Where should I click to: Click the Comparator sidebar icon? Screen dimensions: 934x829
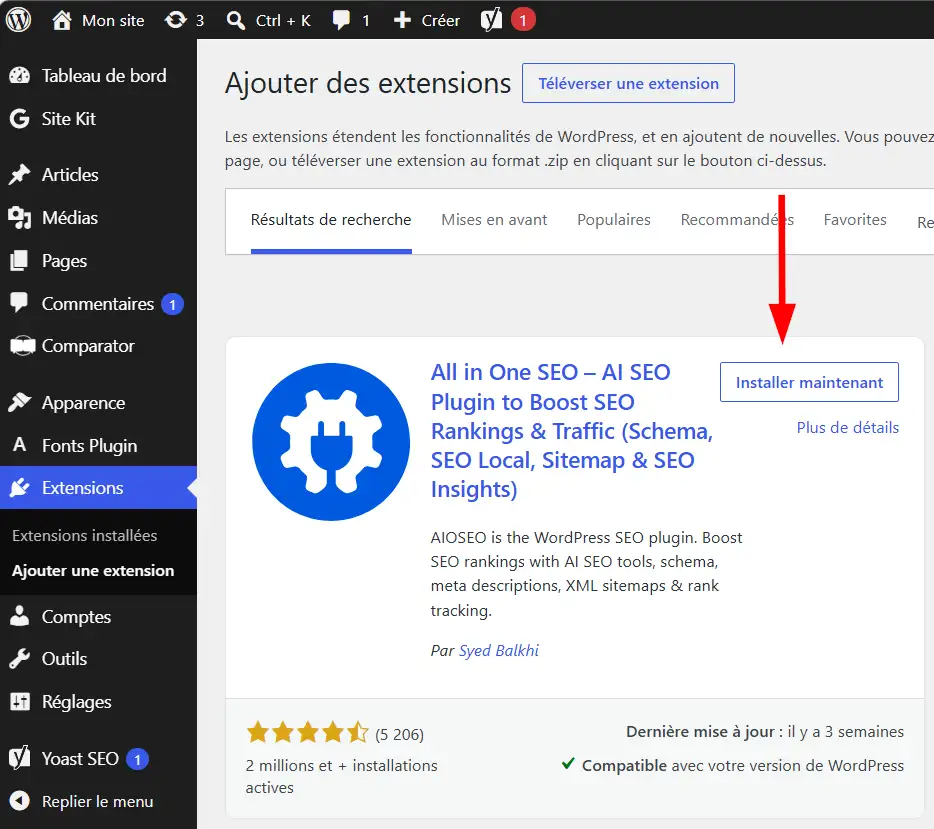(x=23, y=346)
